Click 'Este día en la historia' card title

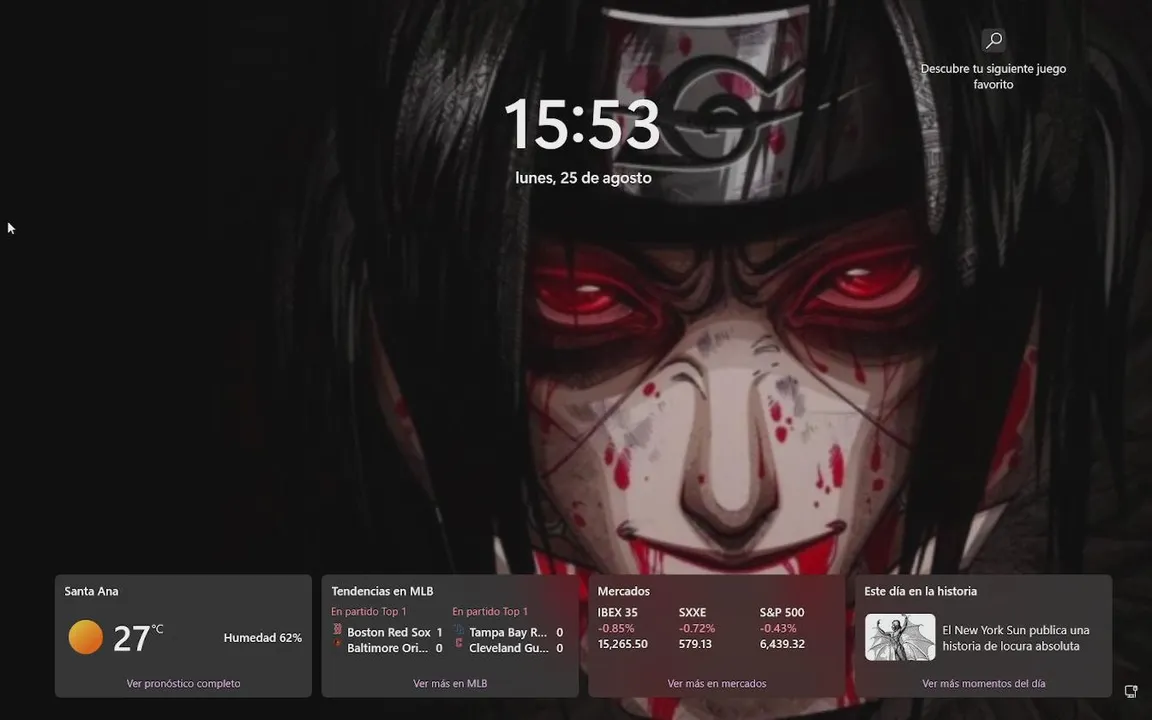[920, 591]
